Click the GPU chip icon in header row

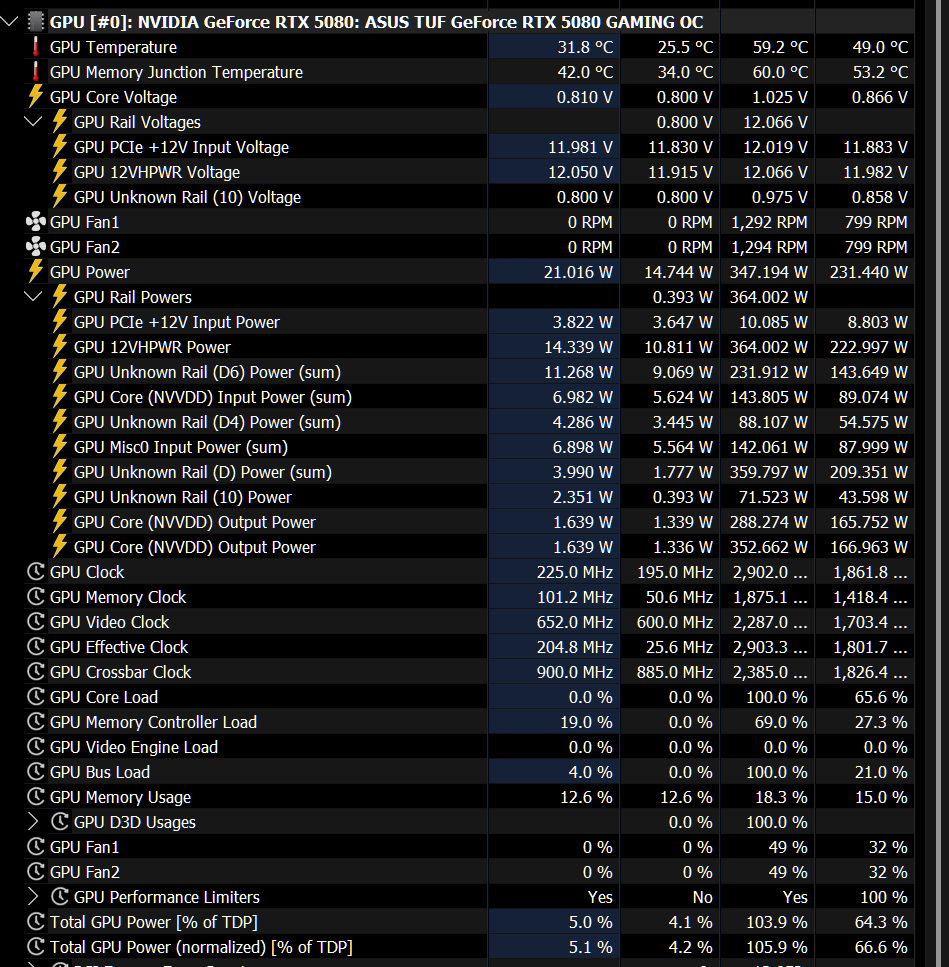pos(36,21)
